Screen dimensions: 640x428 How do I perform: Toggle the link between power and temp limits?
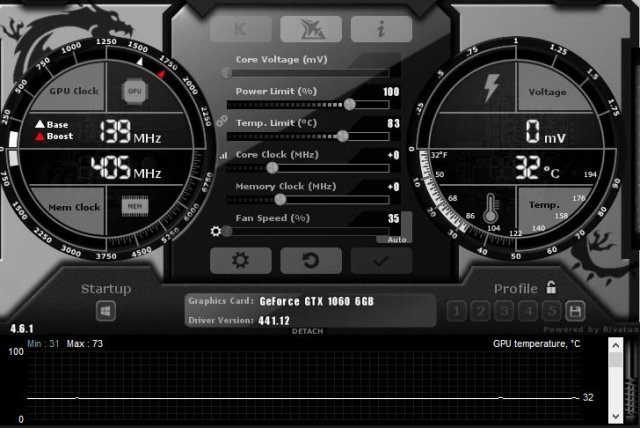pyautogui.click(x=222, y=120)
